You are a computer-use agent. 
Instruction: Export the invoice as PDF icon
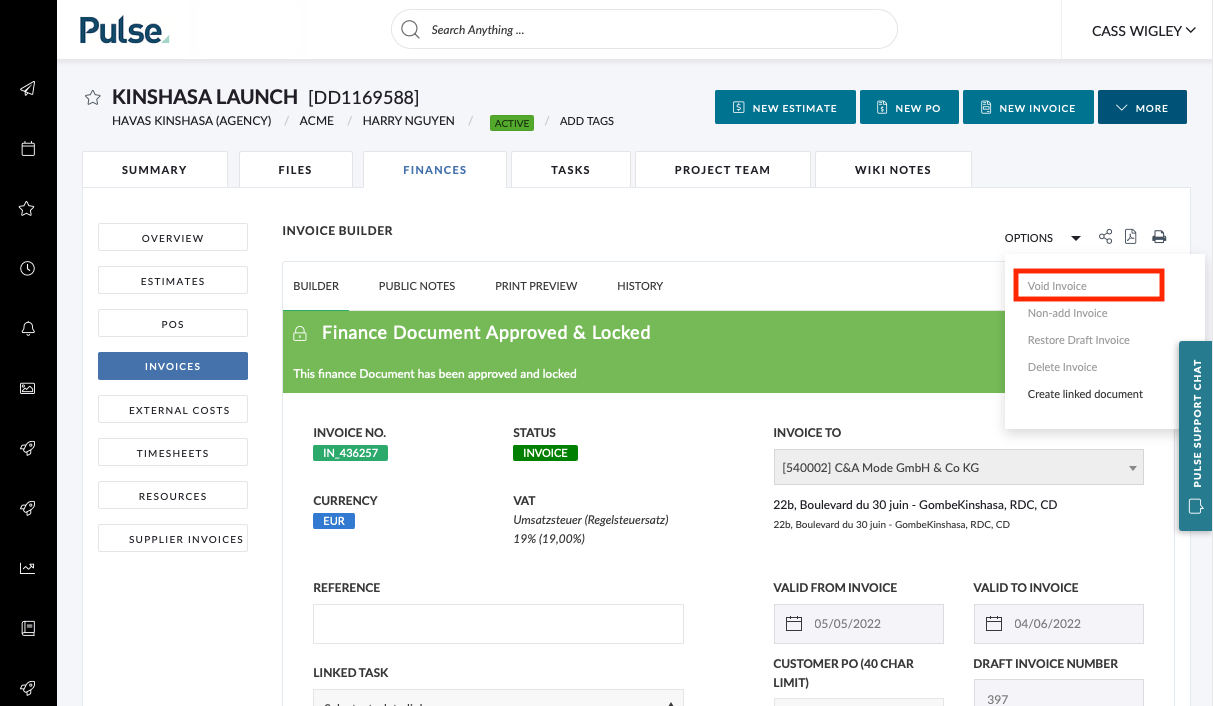coord(1131,237)
